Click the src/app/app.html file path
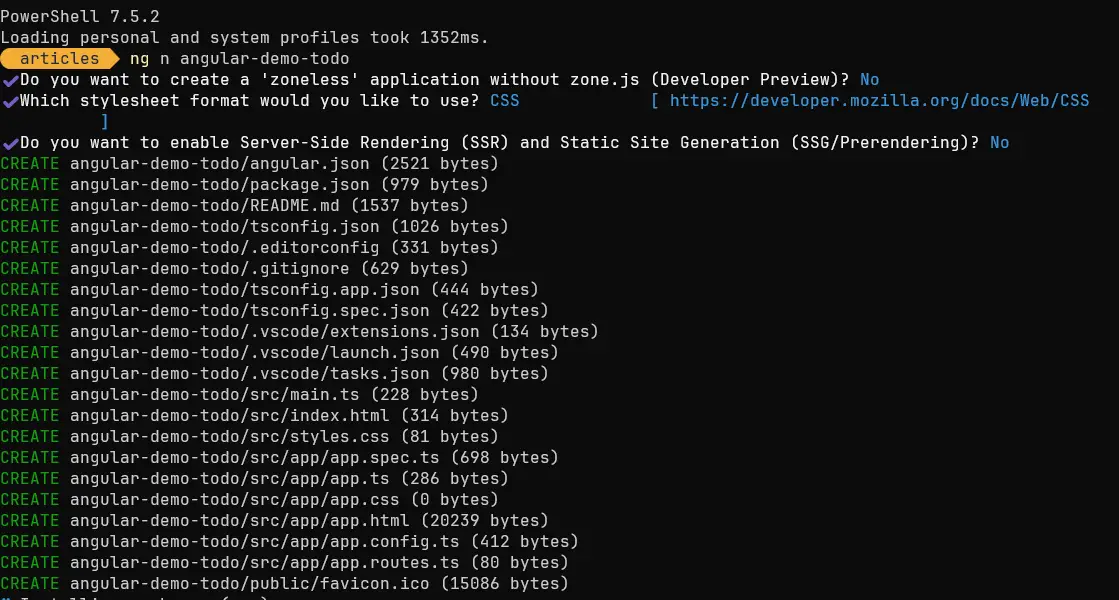1119x600 pixels. (240, 521)
